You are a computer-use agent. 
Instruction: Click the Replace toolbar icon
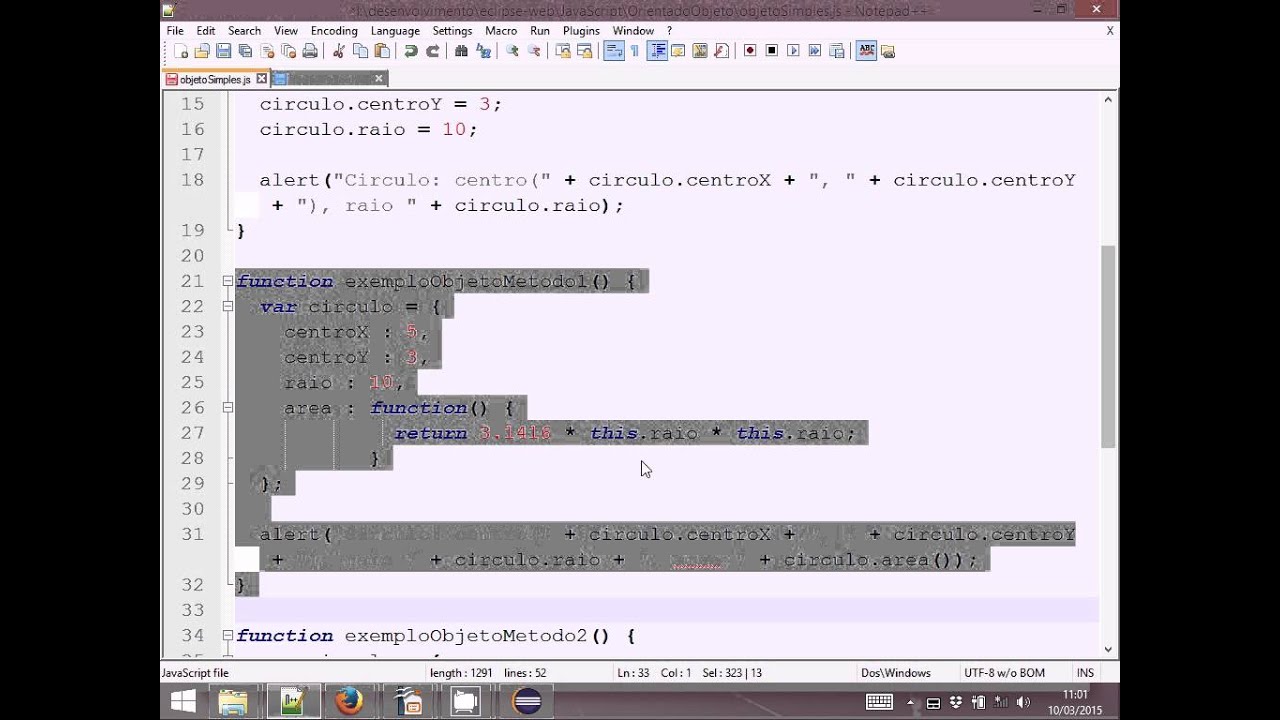tap(482, 51)
